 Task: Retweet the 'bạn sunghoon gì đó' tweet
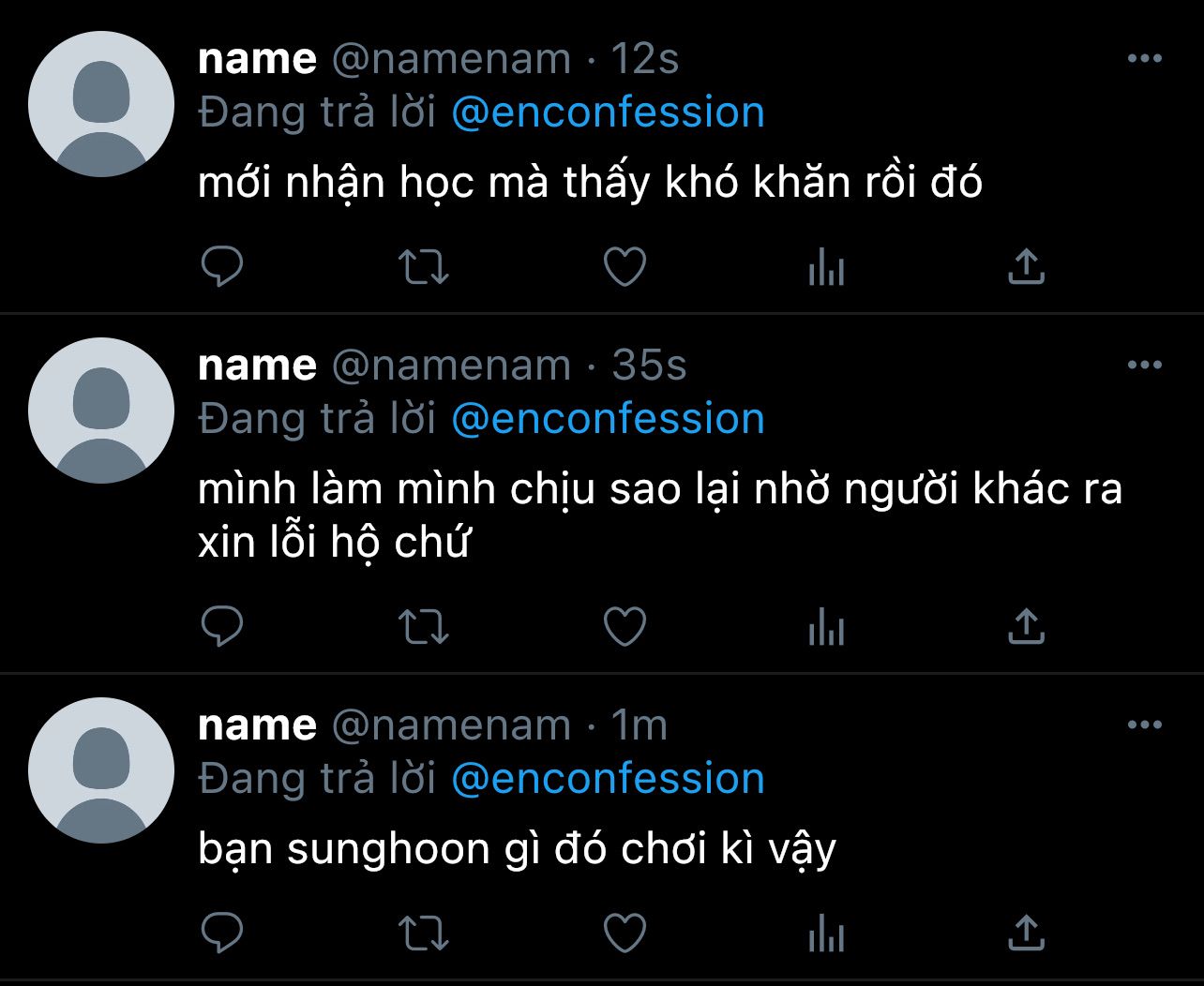(424, 934)
